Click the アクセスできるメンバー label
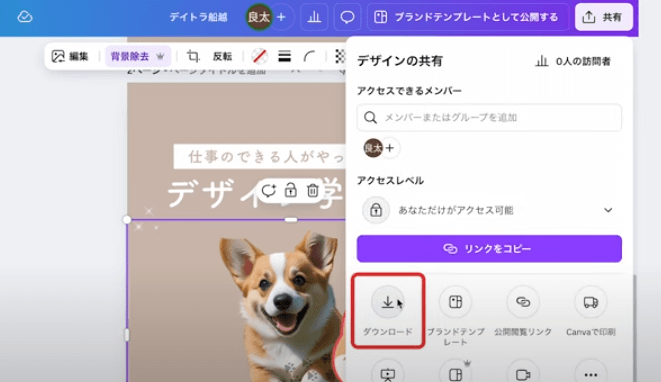 pos(409,91)
